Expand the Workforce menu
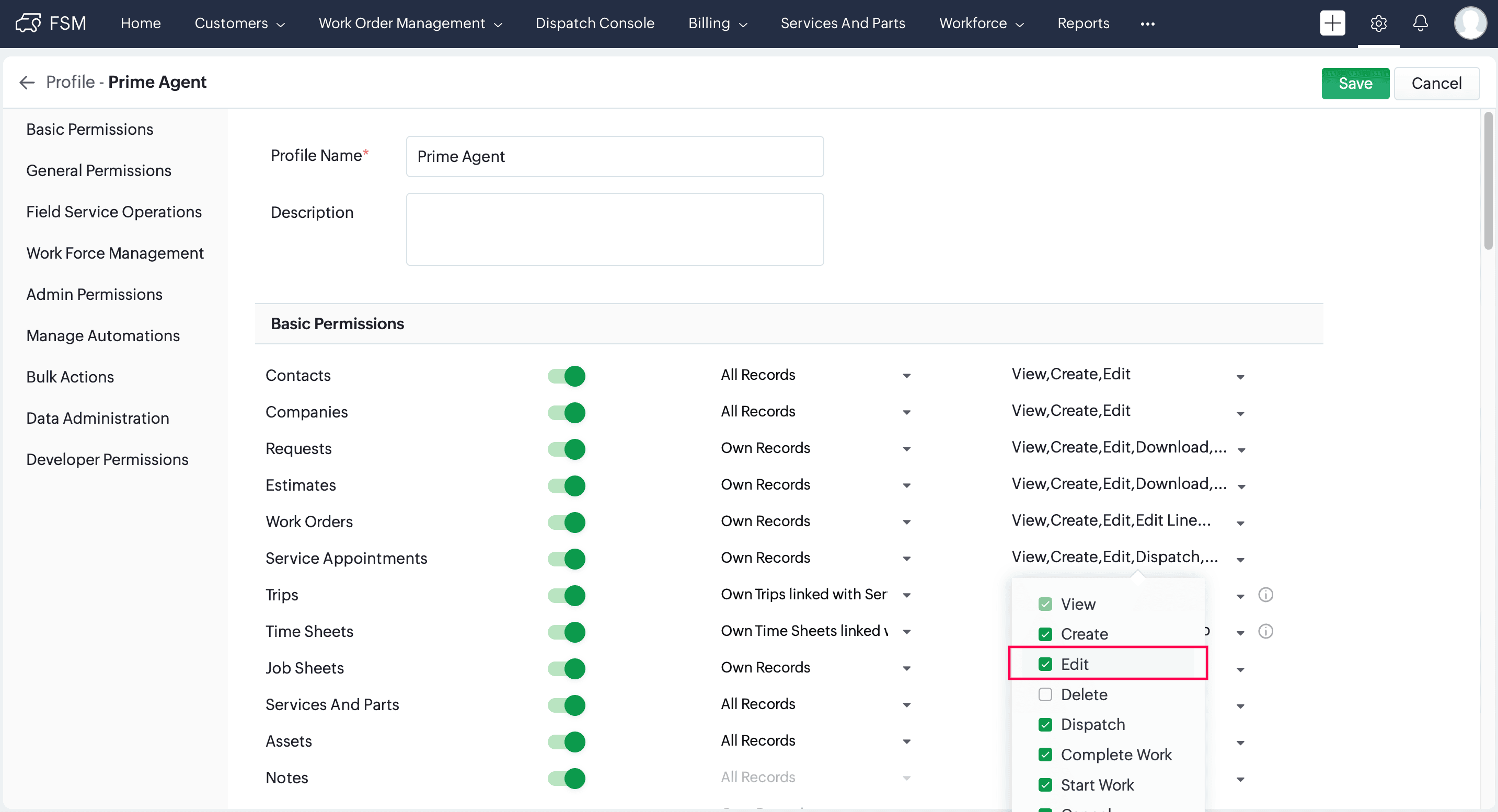The image size is (1498, 812). 981,23
